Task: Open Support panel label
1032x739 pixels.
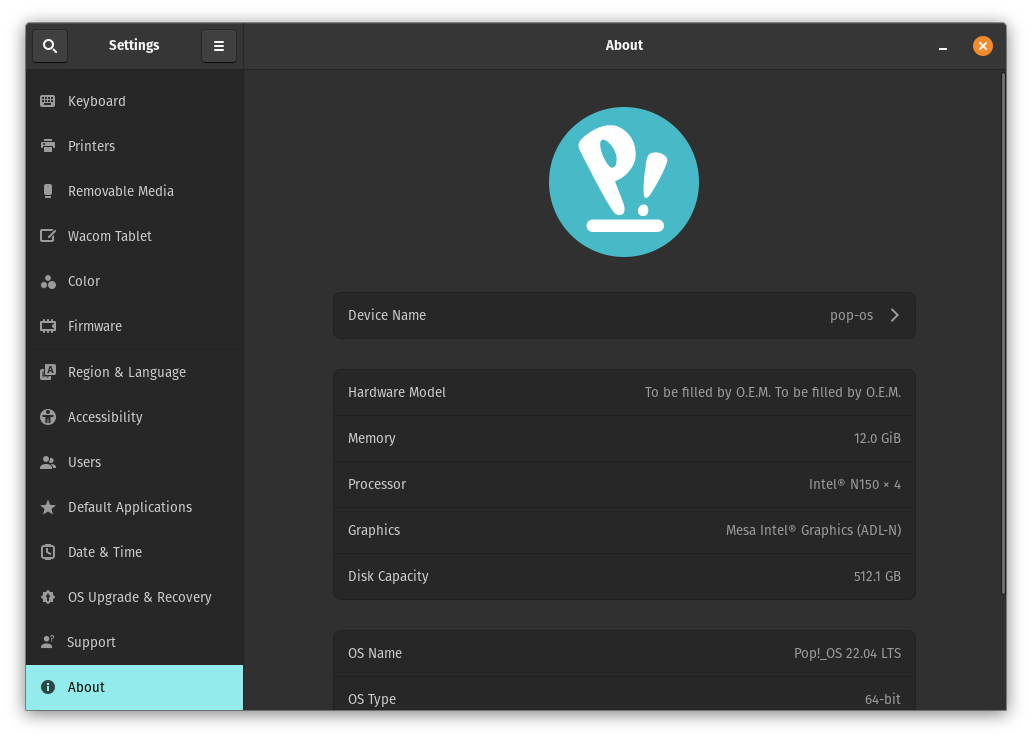Action: point(91,642)
